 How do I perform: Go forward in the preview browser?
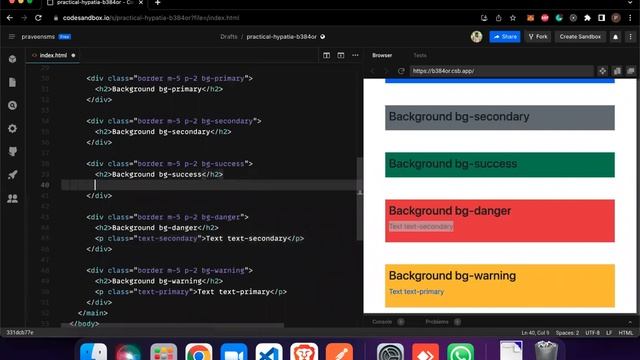click(386, 71)
